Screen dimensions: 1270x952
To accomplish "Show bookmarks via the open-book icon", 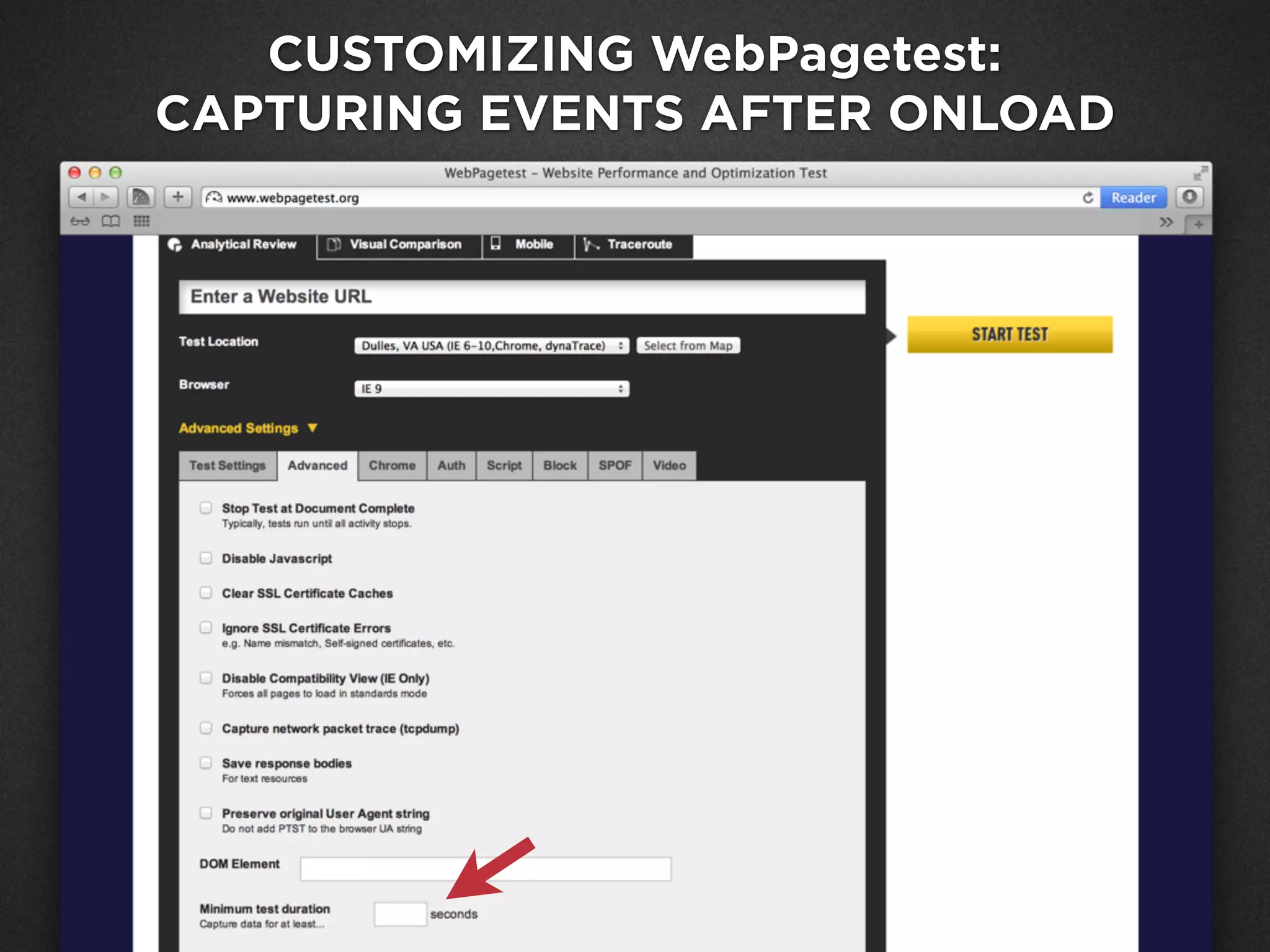I will point(111,221).
